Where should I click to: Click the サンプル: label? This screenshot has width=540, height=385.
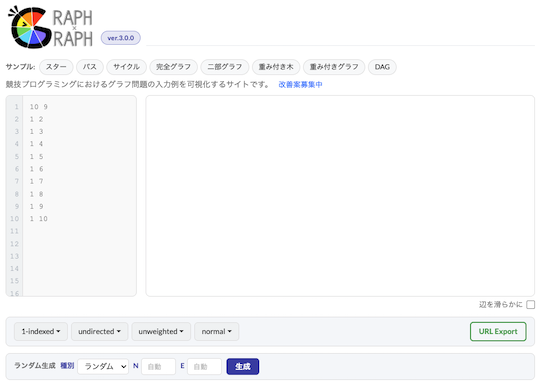(x=20, y=67)
